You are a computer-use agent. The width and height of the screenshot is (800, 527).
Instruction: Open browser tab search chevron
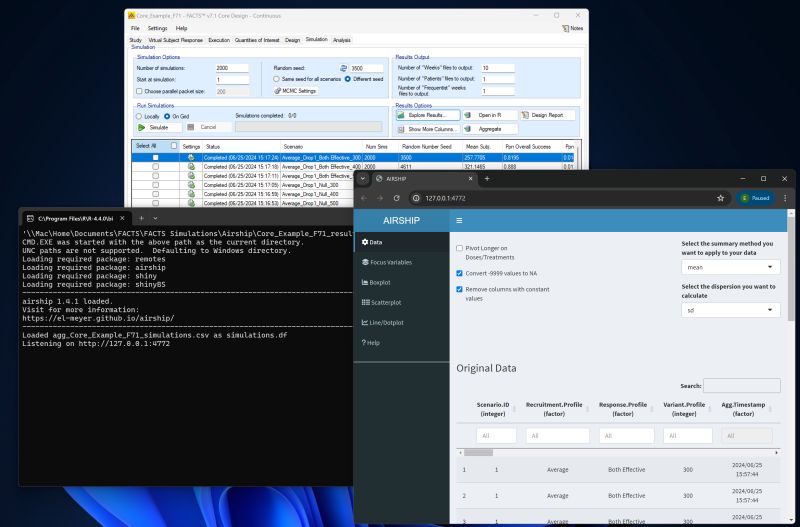[363, 179]
